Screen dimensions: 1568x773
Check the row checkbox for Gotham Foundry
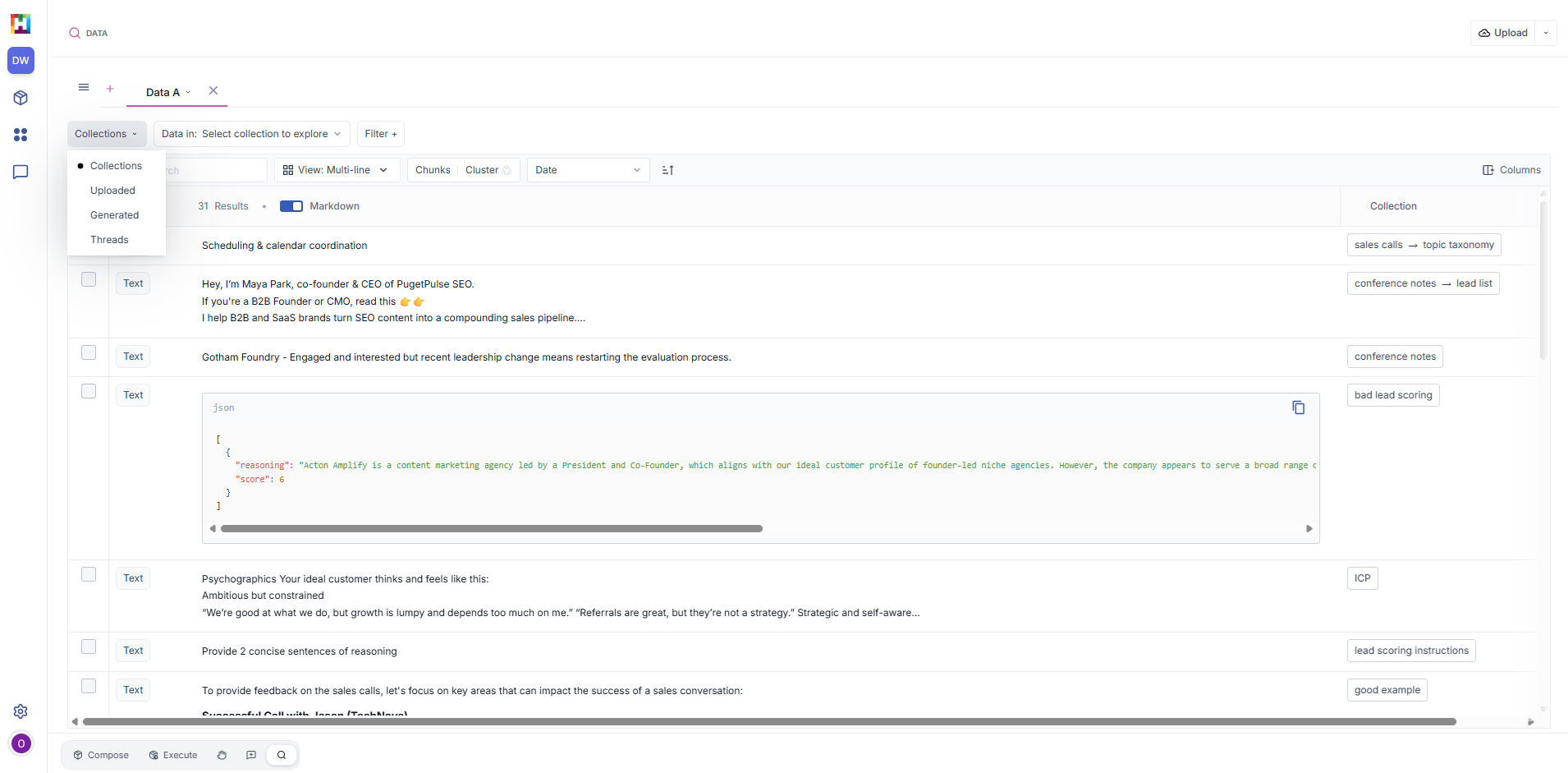click(88, 352)
